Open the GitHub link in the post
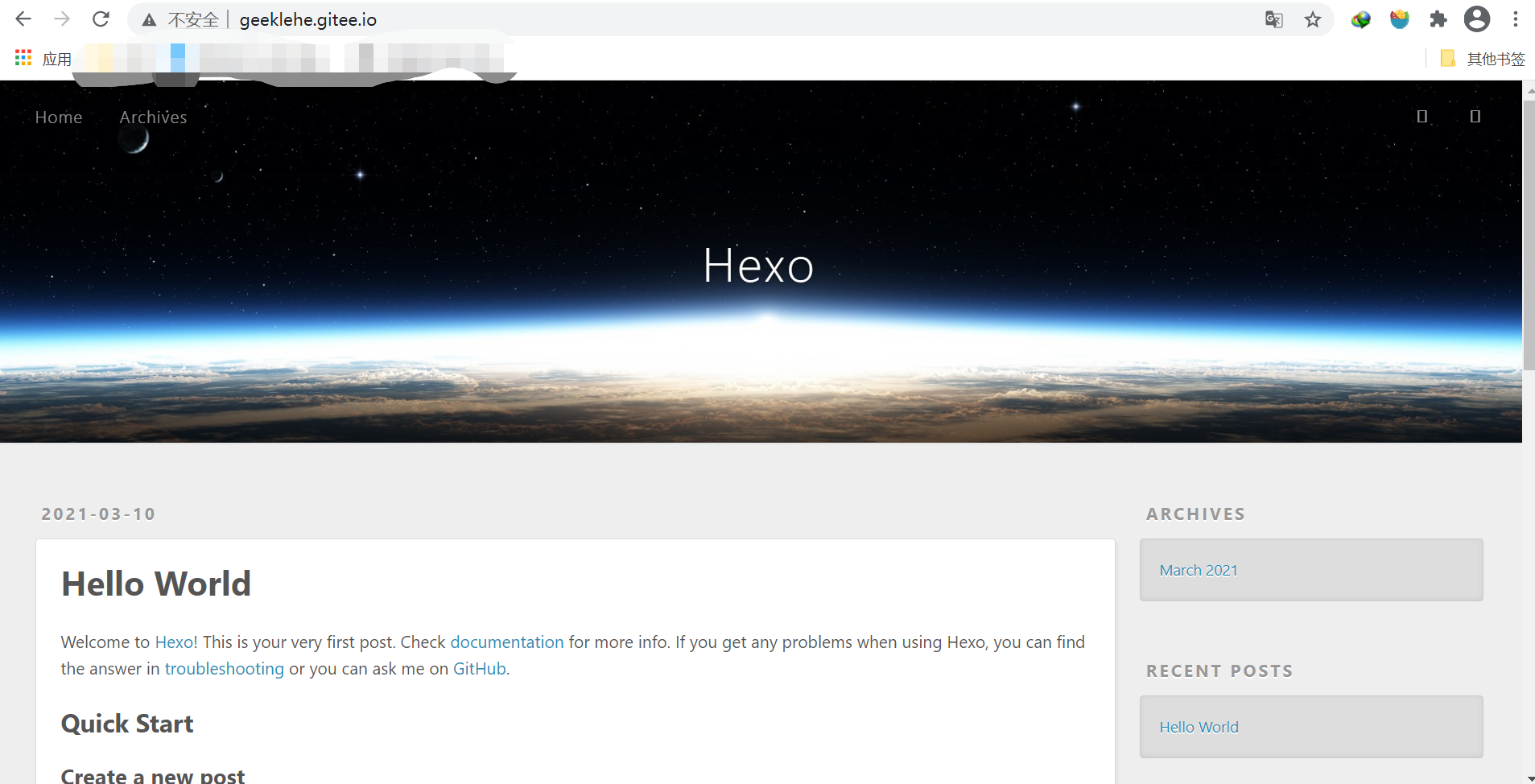This screenshot has width=1535, height=784. pos(480,669)
